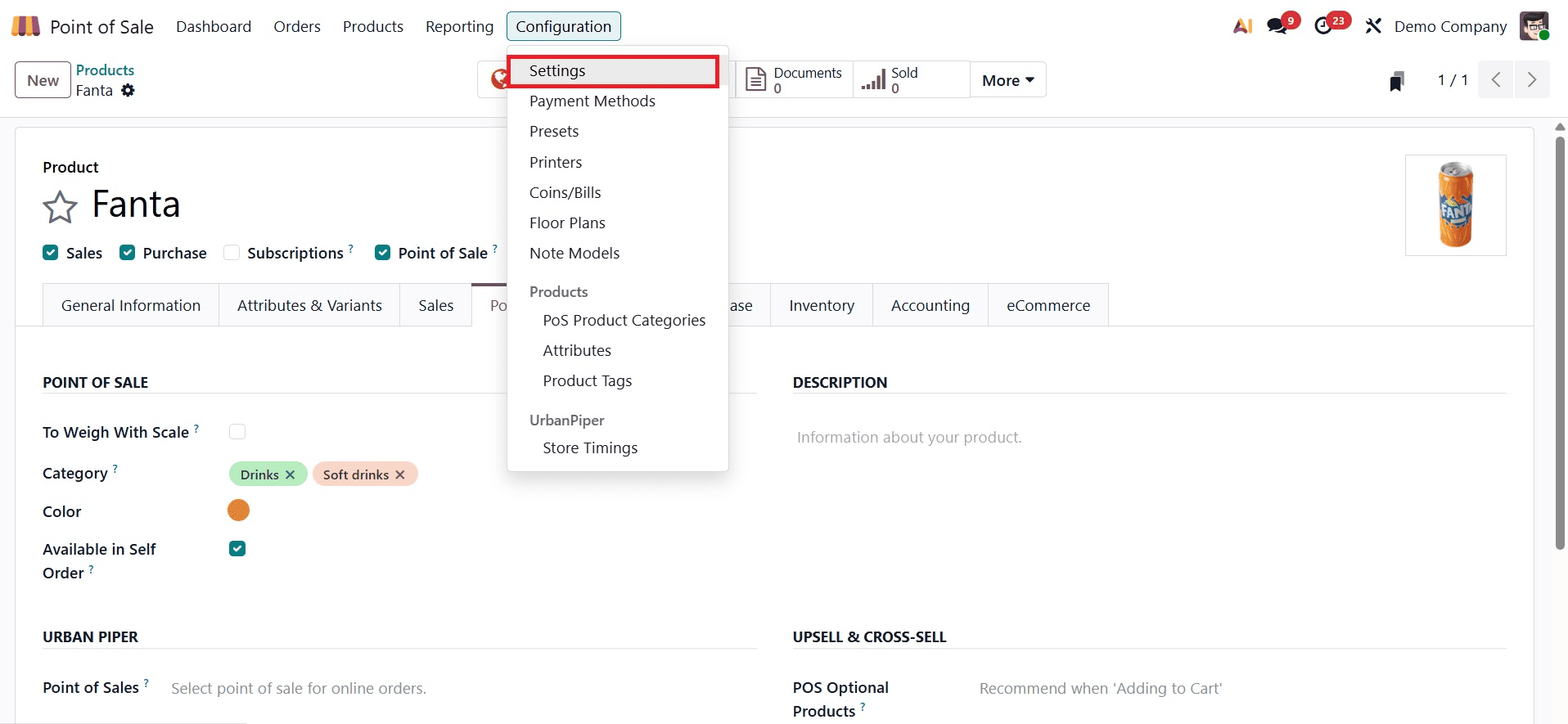Open the messages conversation icon

coord(1277,26)
